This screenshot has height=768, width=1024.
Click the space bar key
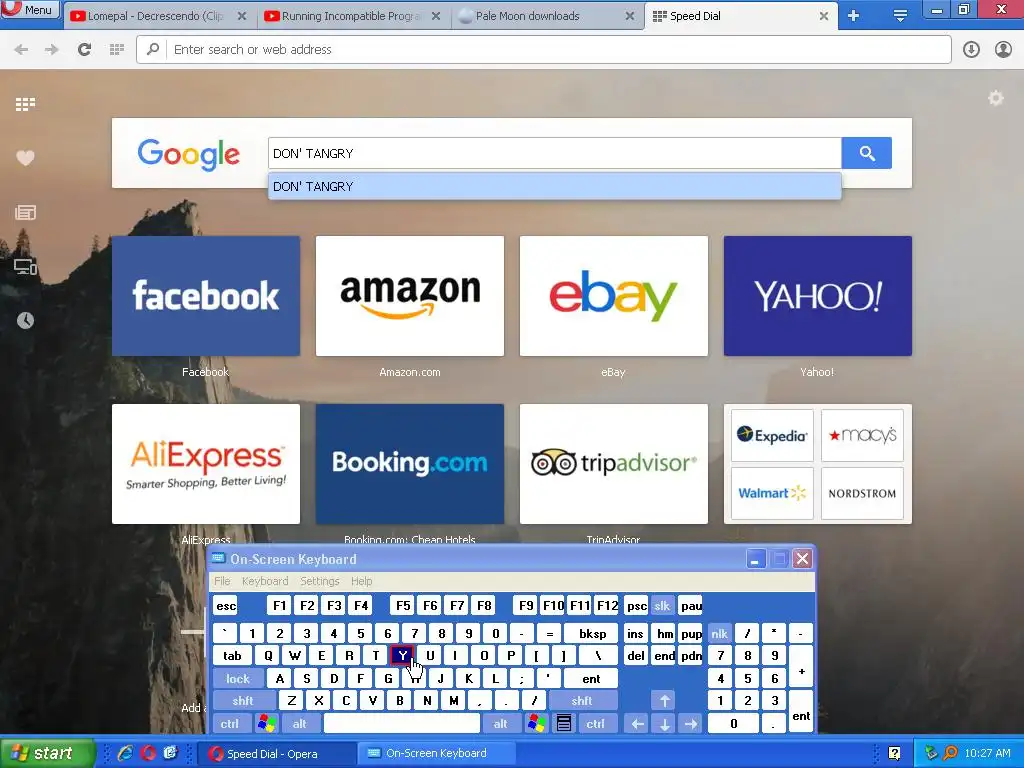pyautogui.click(x=402, y=724)
